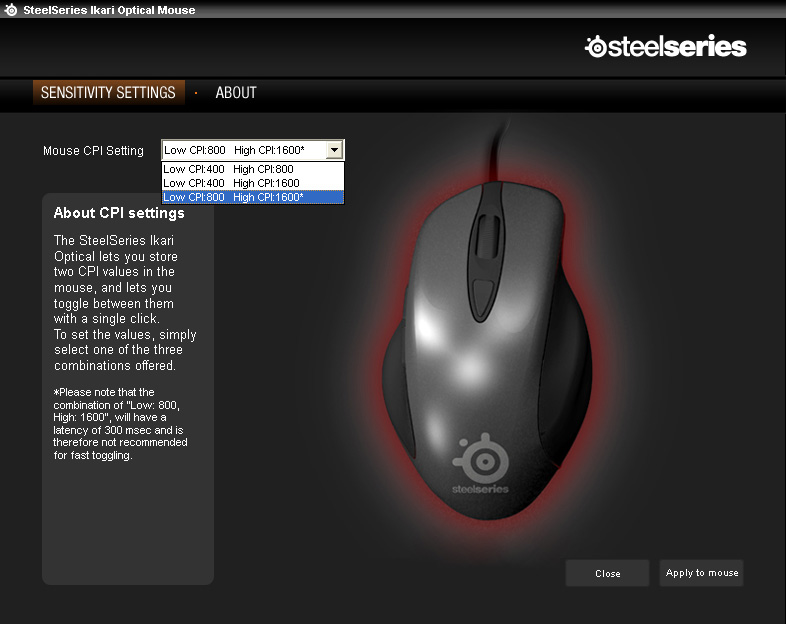Click the Close button
The width and height of the screenshot is (786, 624).
click(x=608, y=573)
